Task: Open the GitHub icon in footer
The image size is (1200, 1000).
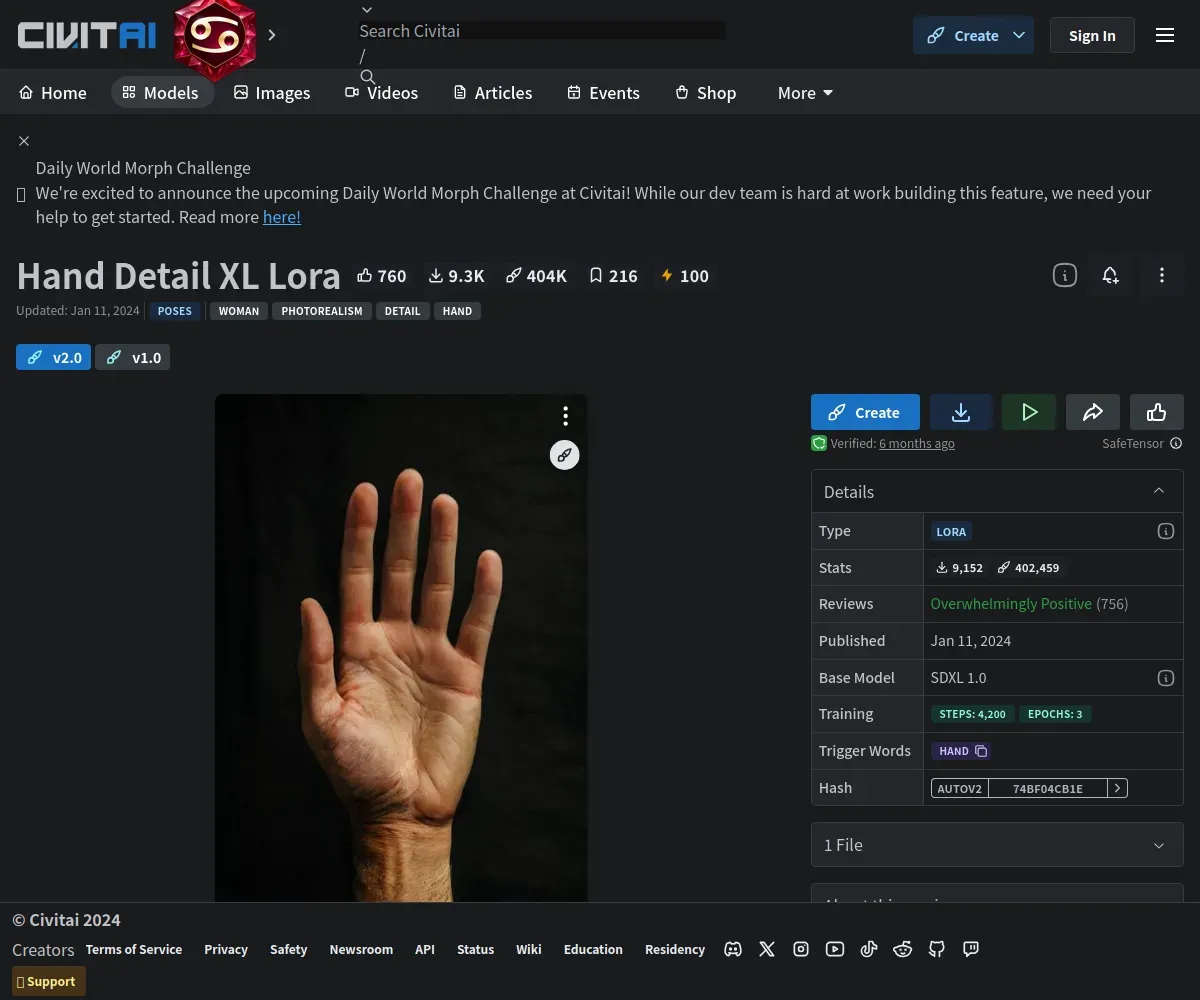Action: click(x=937, y=949)
